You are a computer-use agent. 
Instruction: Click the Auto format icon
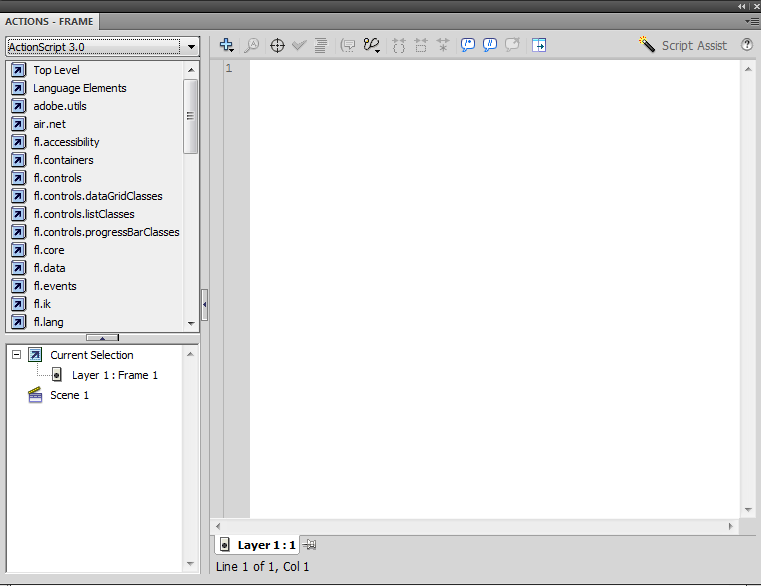pyautogui.click(x=321, y=45)
